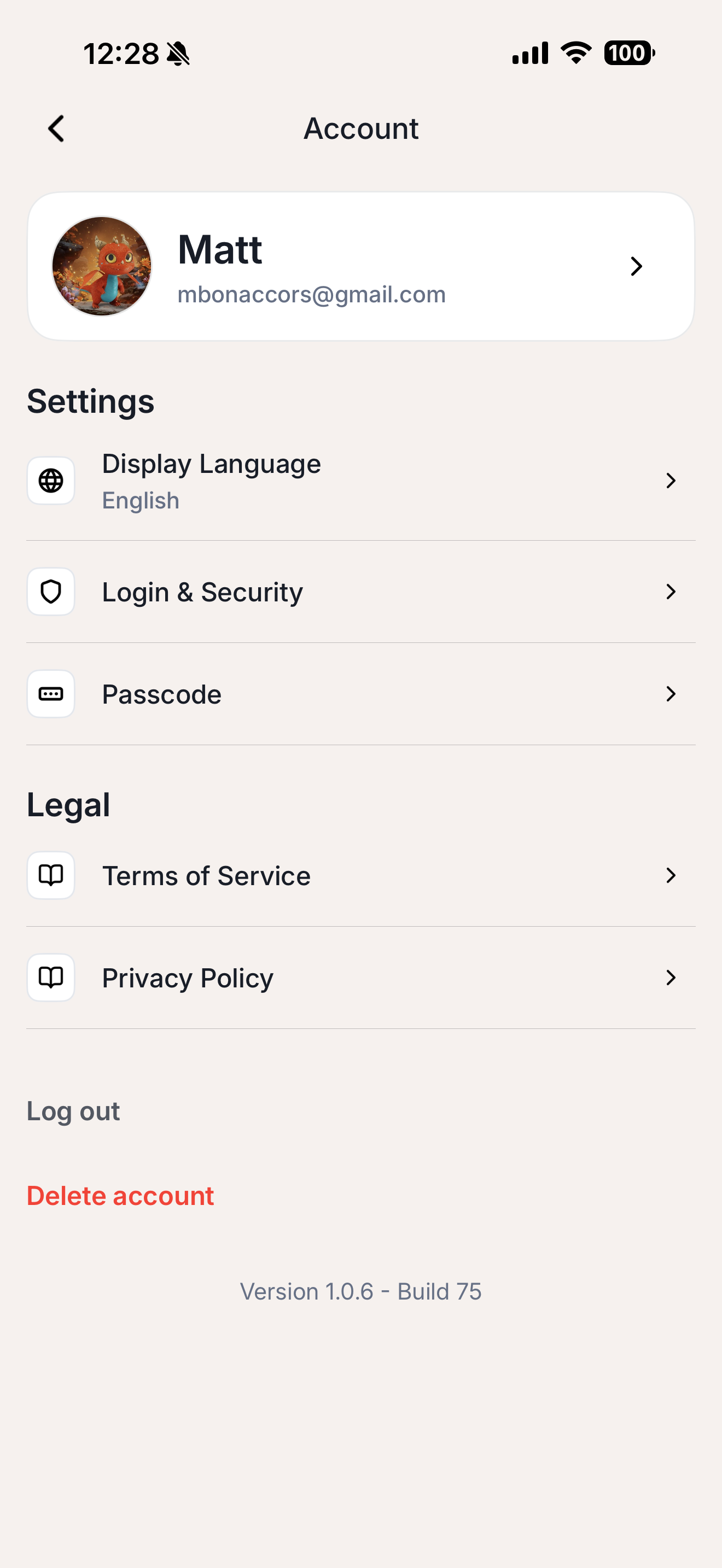Tap the Wi-Fi status icon
This screenshot has width=722, height=1568.
(x=576, y=54)
